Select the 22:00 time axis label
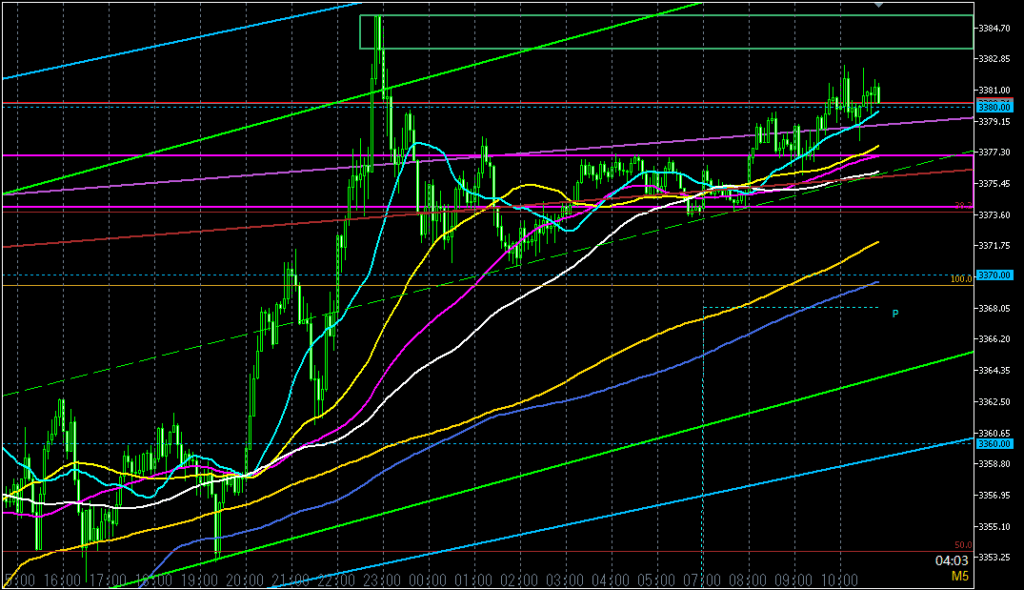Screen dimensions: 1024x590 click(x=336, y=580)
